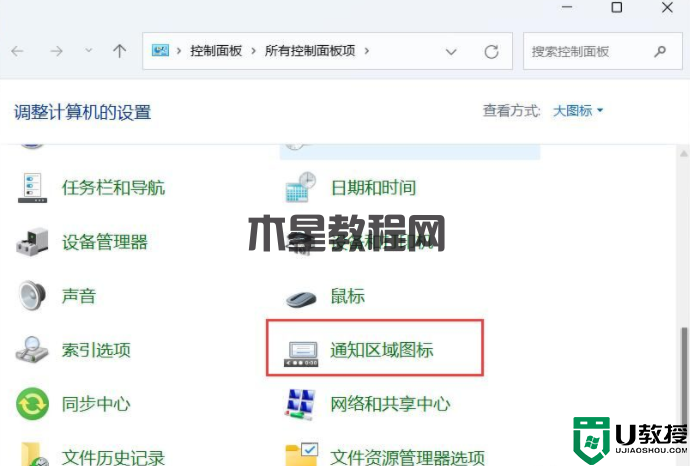Select 所有控制面板项 breadcrumb
690x466 pixels.
pyautogui.click(x=310, y=51)
